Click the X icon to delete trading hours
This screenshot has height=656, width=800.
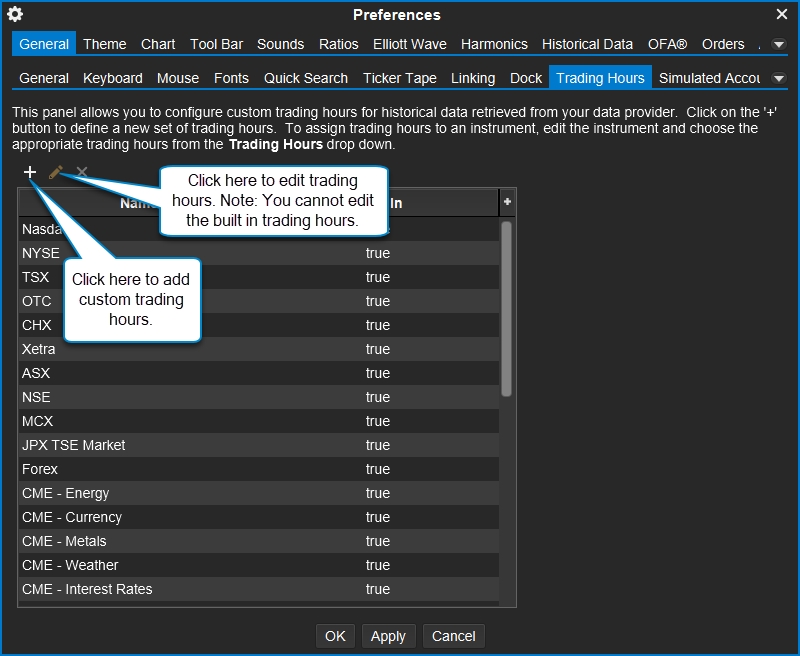pos(82,172)
